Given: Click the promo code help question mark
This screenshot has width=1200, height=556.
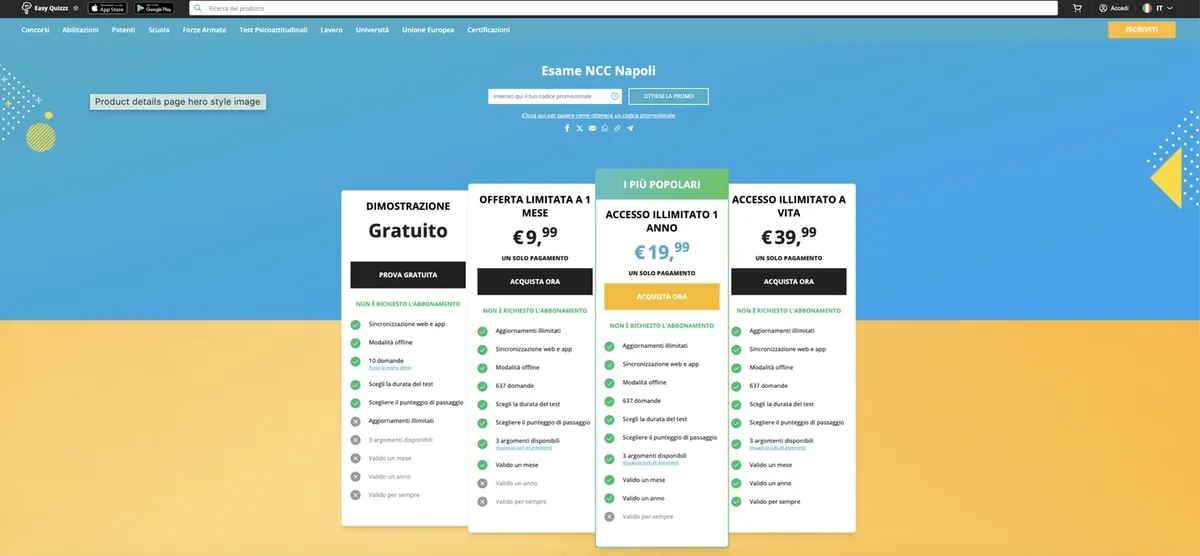Looking at the screenshot, I should 614,96.
